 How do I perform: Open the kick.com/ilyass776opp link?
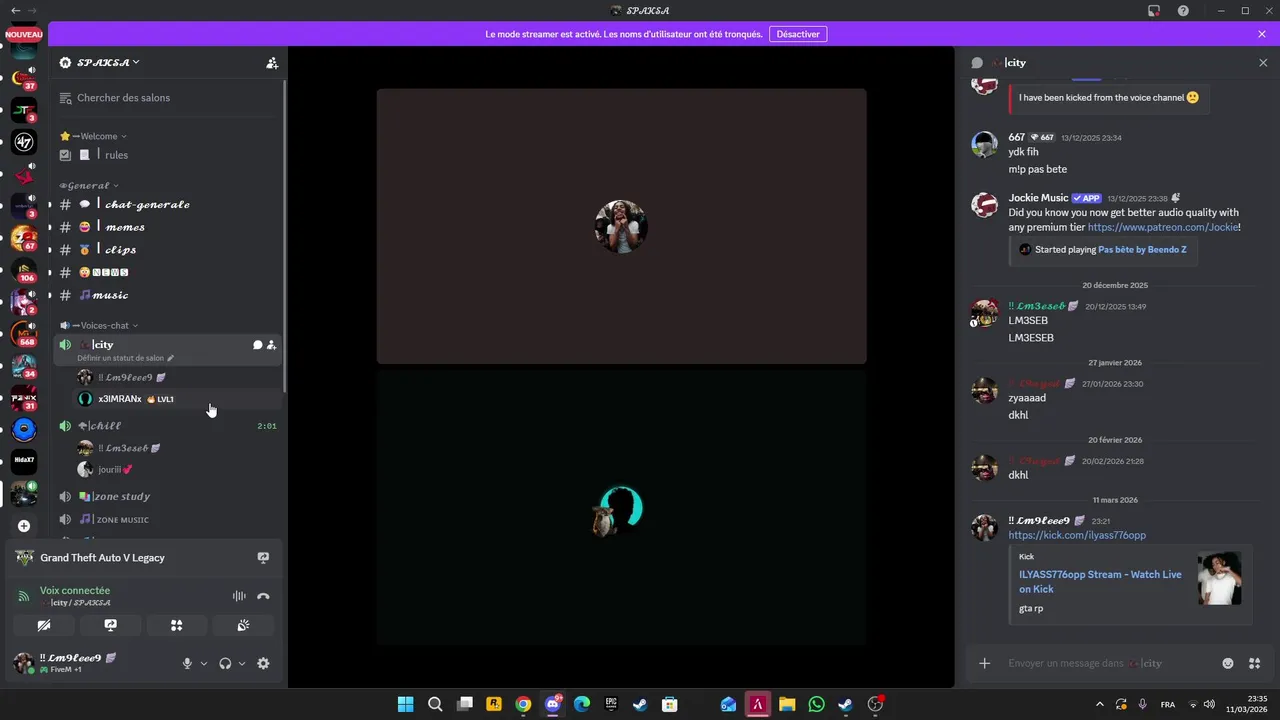(x=1077, y=535)
